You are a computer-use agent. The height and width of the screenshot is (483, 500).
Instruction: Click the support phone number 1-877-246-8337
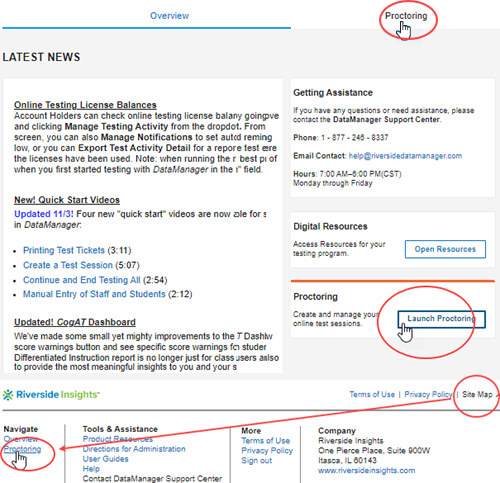(x=355, y=137)
